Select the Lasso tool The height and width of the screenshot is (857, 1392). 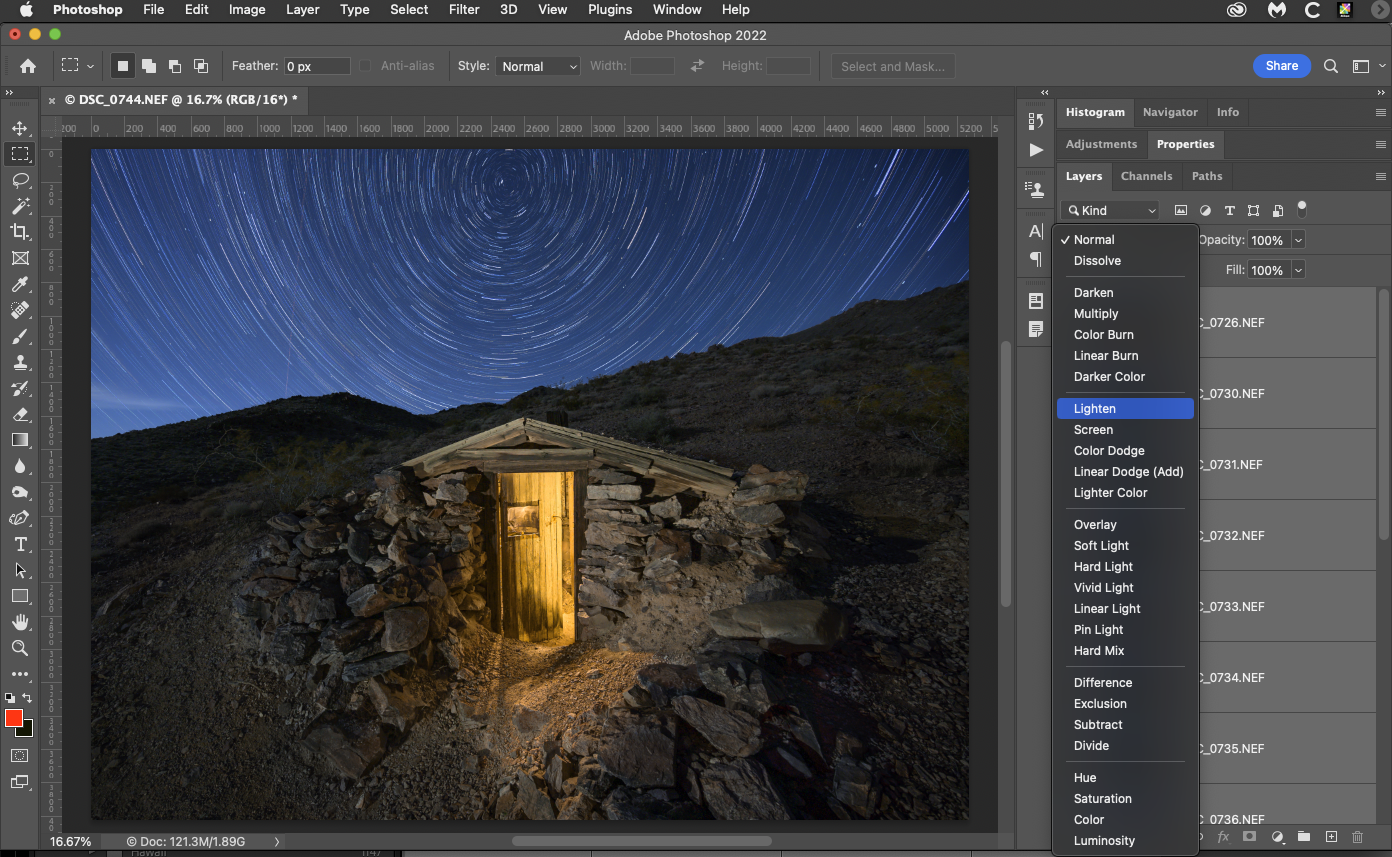click(x=21, y=180)
